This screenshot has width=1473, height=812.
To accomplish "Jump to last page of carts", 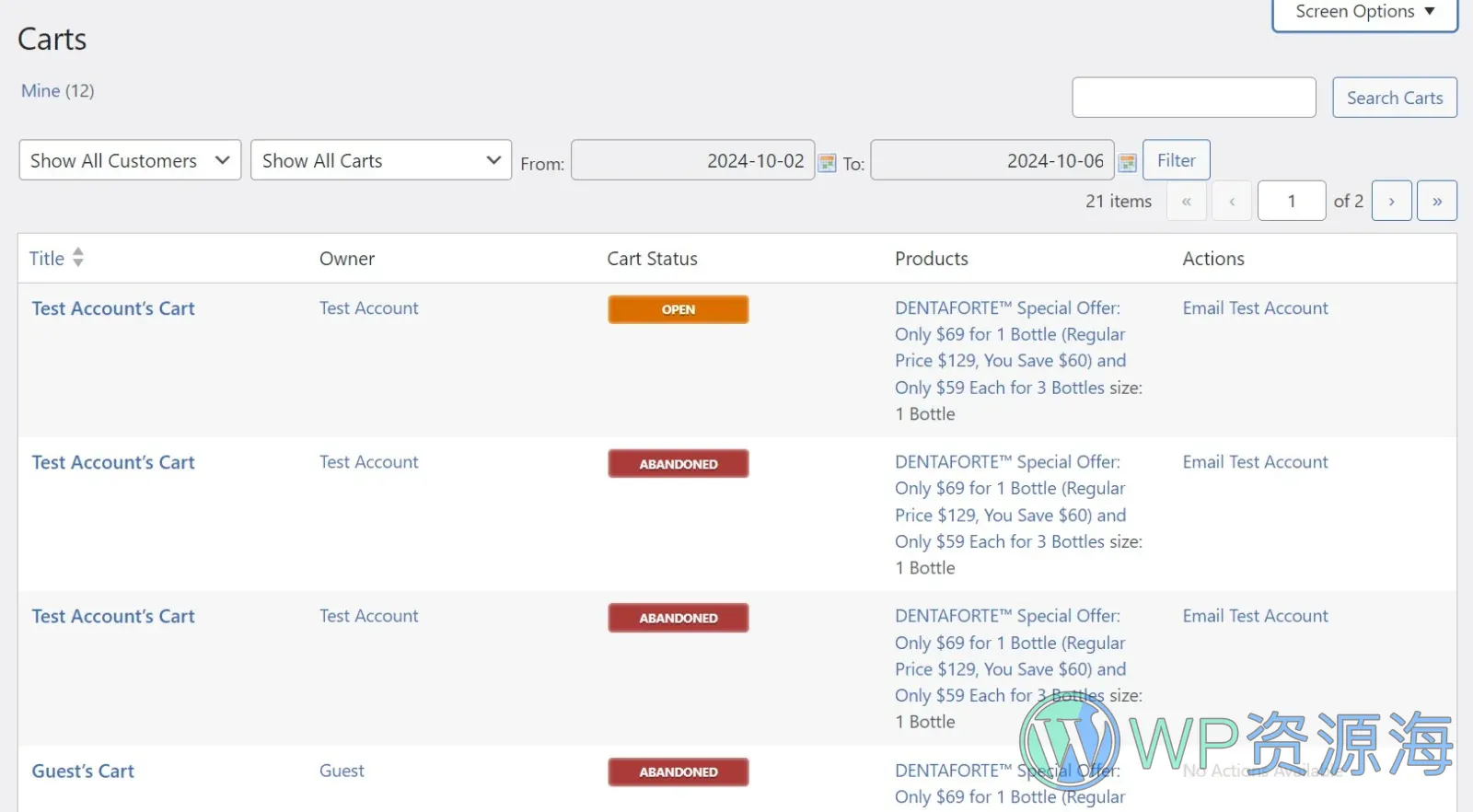I will 1437,201.
